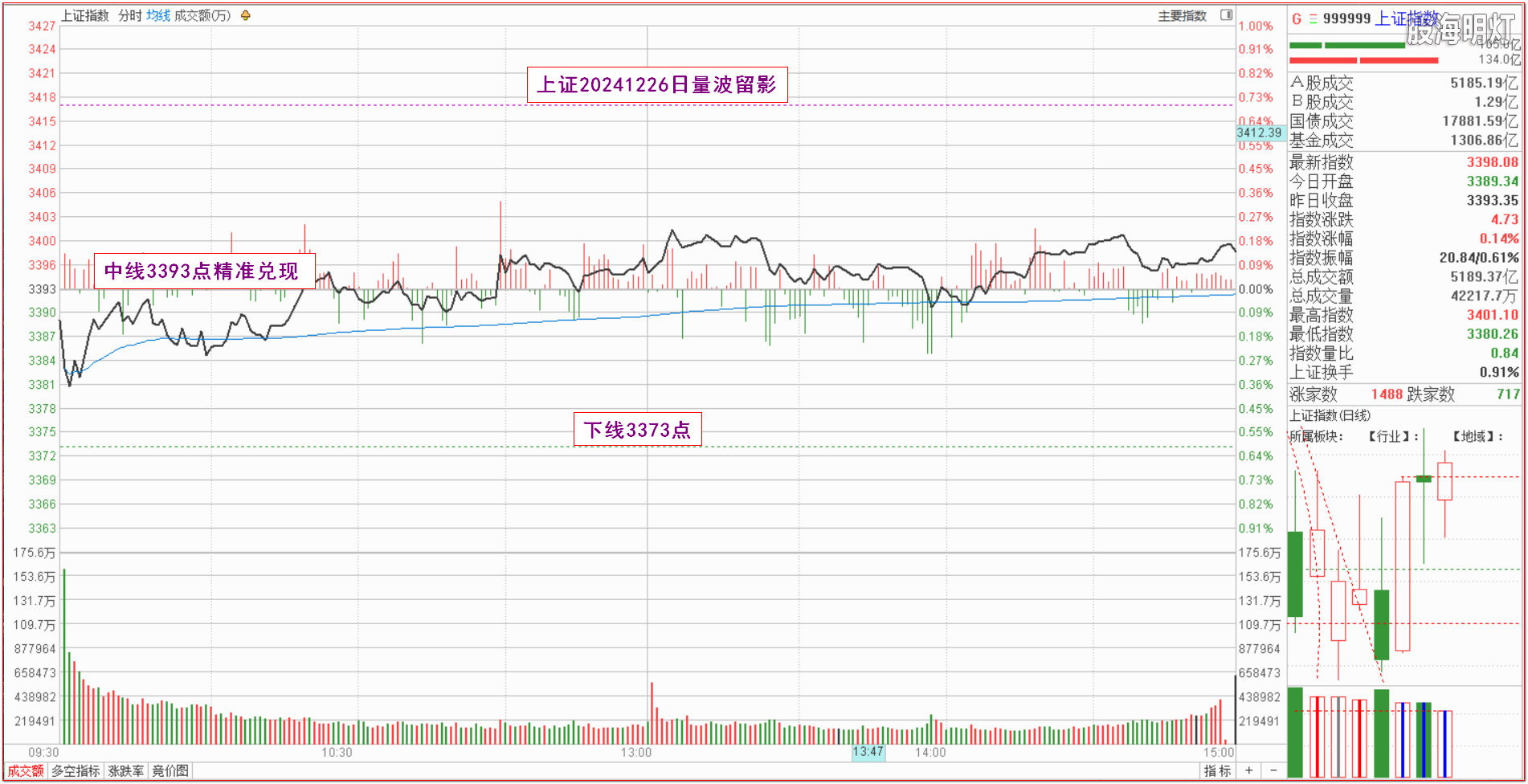Click the 昨日收盘 value 3393.35
Image resolution: width=1528 pixels, height=784 pixels.
click(x=1493, y=201)
